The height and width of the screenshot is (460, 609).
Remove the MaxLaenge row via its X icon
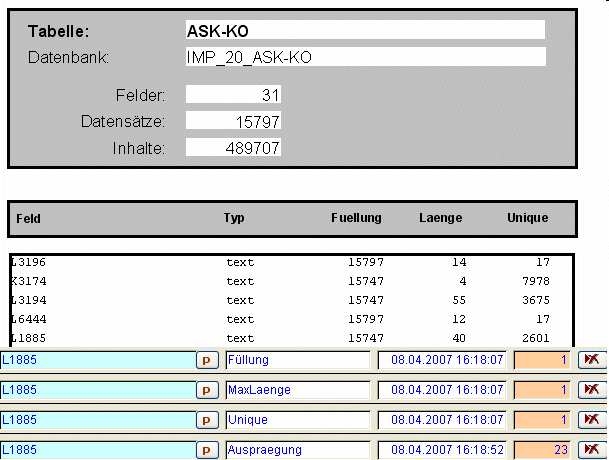[591, 389]
